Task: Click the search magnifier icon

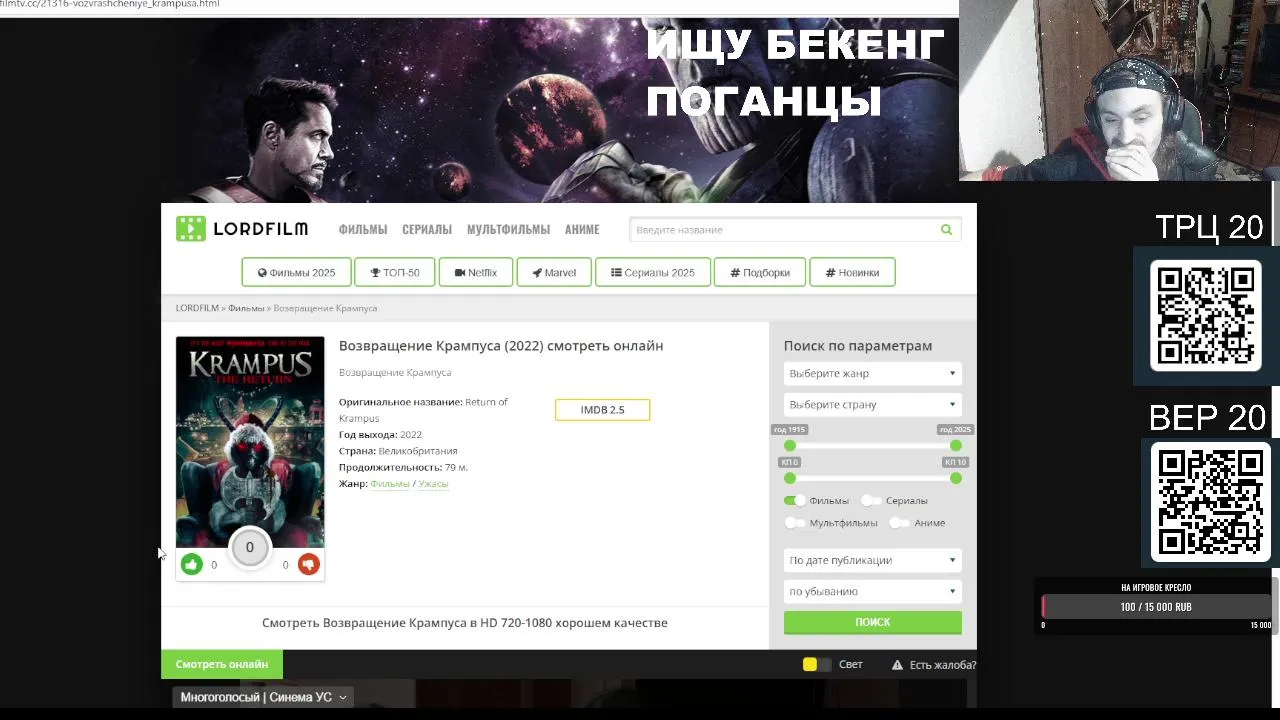Action: (x=946, y=230)
